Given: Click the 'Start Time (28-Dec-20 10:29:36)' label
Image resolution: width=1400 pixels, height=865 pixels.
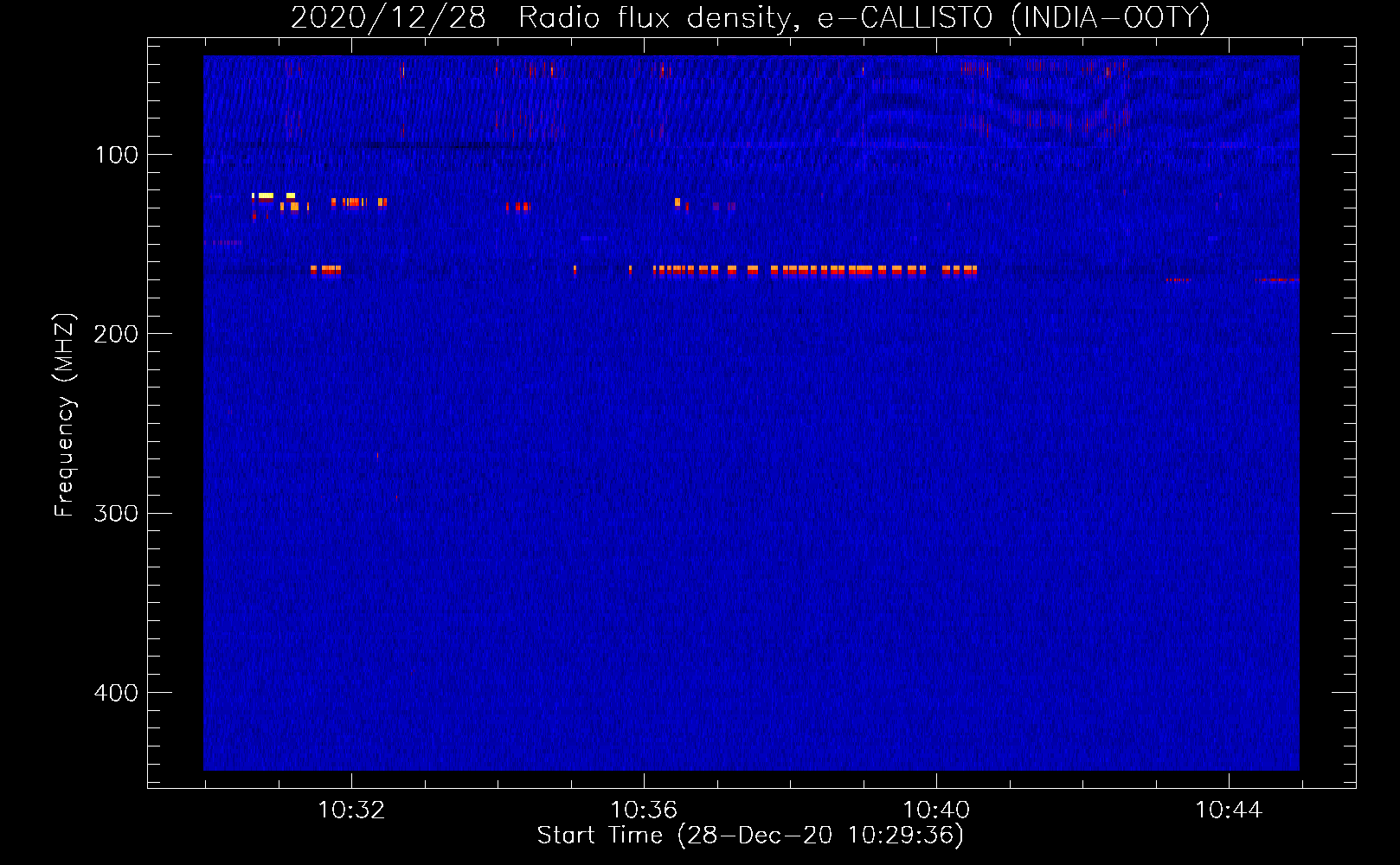Looking at the screenshot, I should [x=750, y=836].
